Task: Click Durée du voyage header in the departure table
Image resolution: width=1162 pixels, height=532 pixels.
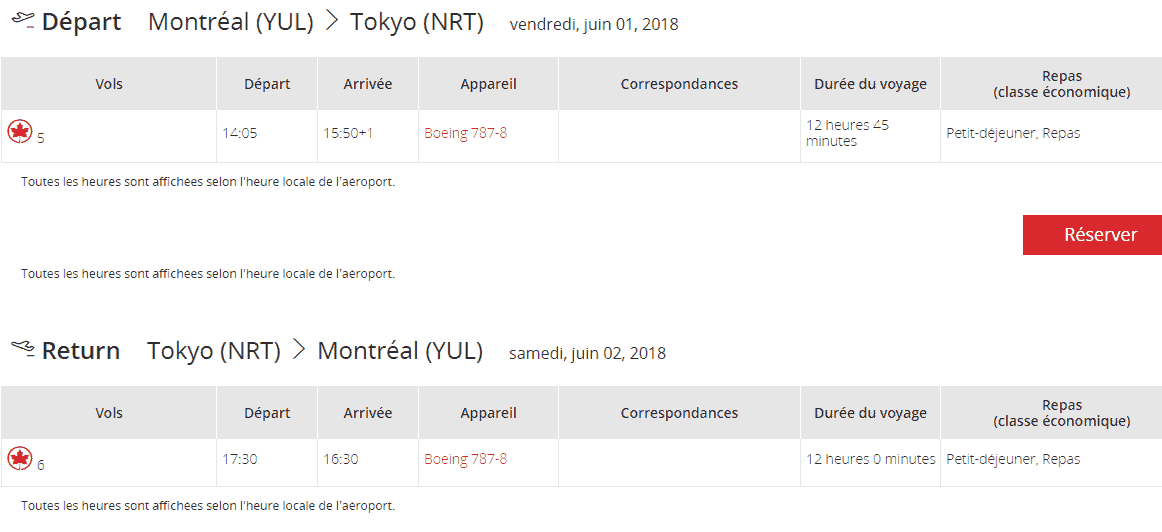Action: (x=870, y=84)
